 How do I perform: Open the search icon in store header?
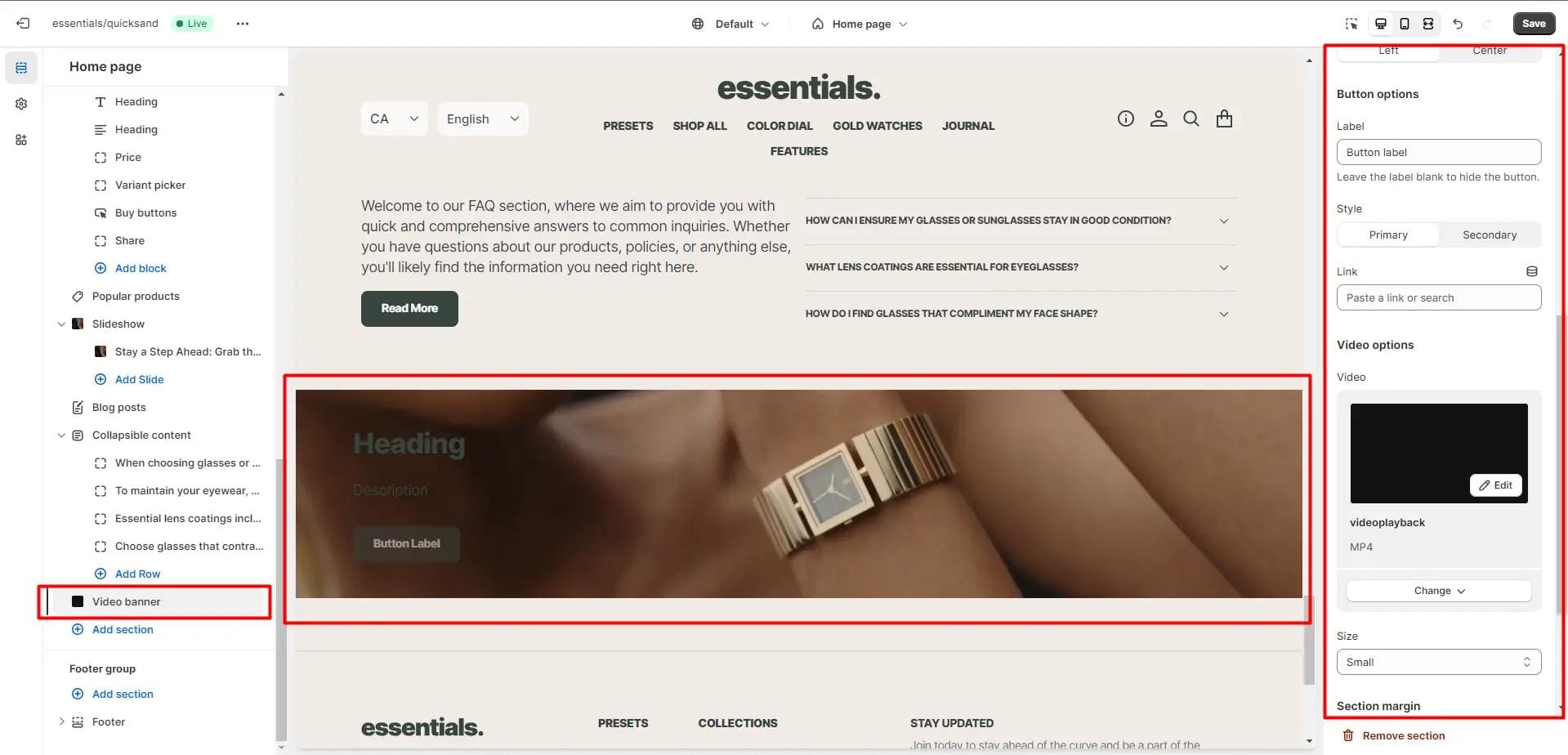click(1191, 119)
